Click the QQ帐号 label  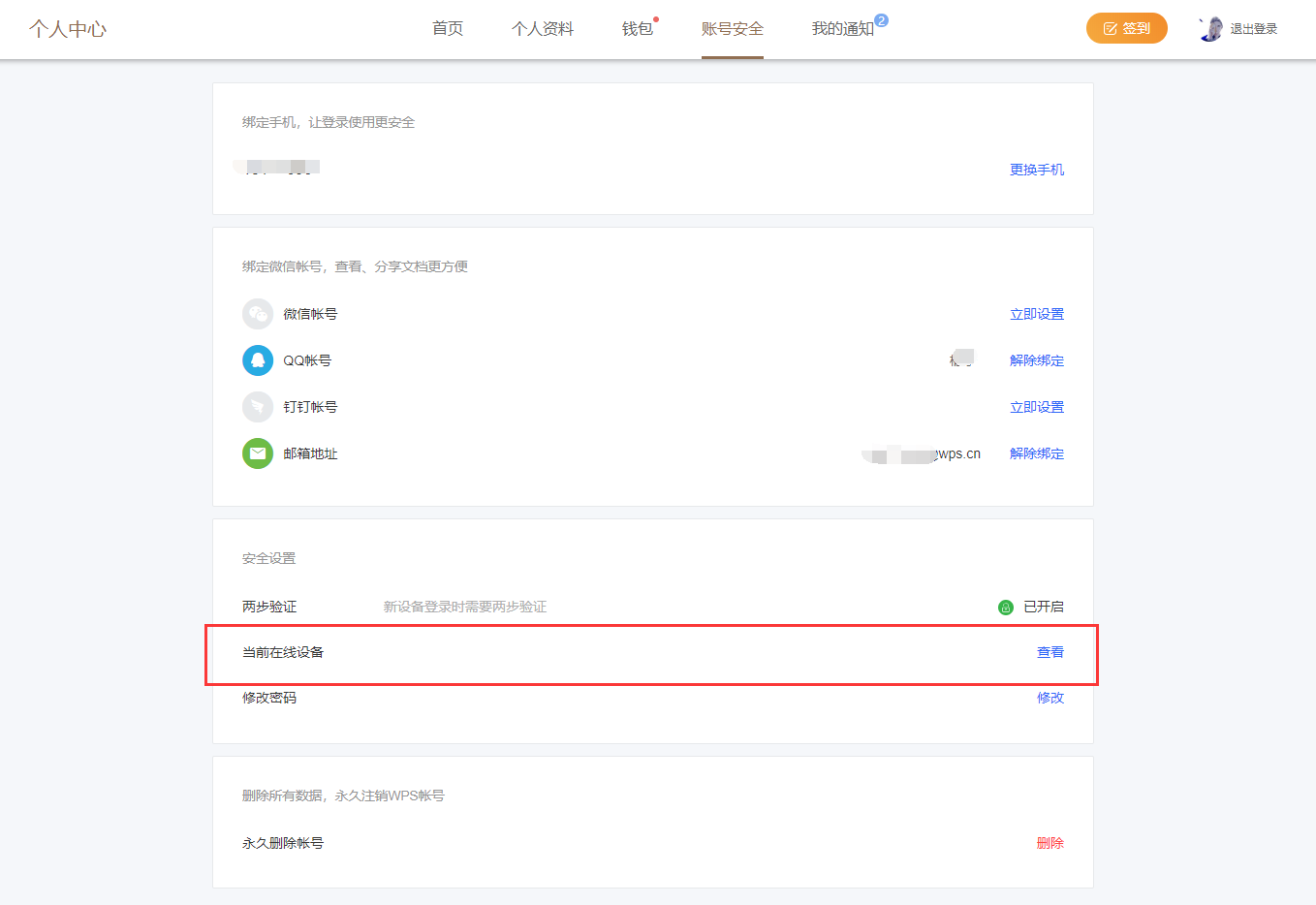click(307, 360)
